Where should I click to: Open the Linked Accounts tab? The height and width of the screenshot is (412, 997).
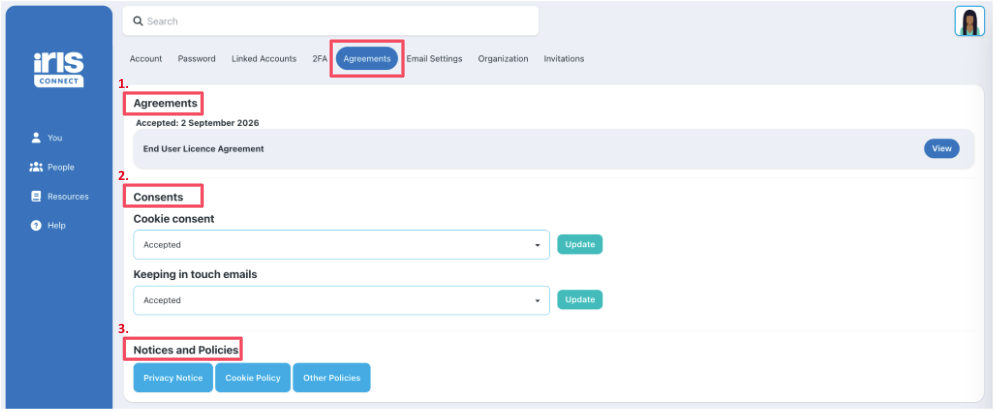pyautogui.click(x=264, y=58)
